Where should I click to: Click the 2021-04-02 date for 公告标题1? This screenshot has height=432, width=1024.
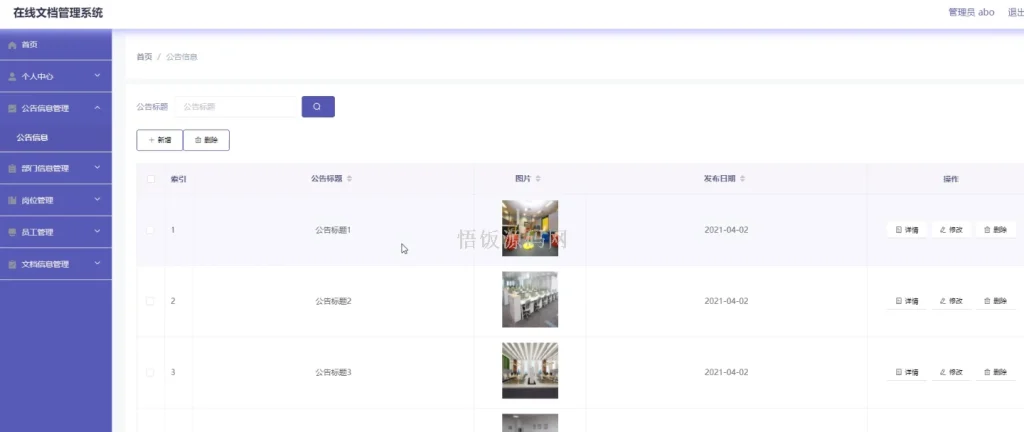(x=726, y=230)
